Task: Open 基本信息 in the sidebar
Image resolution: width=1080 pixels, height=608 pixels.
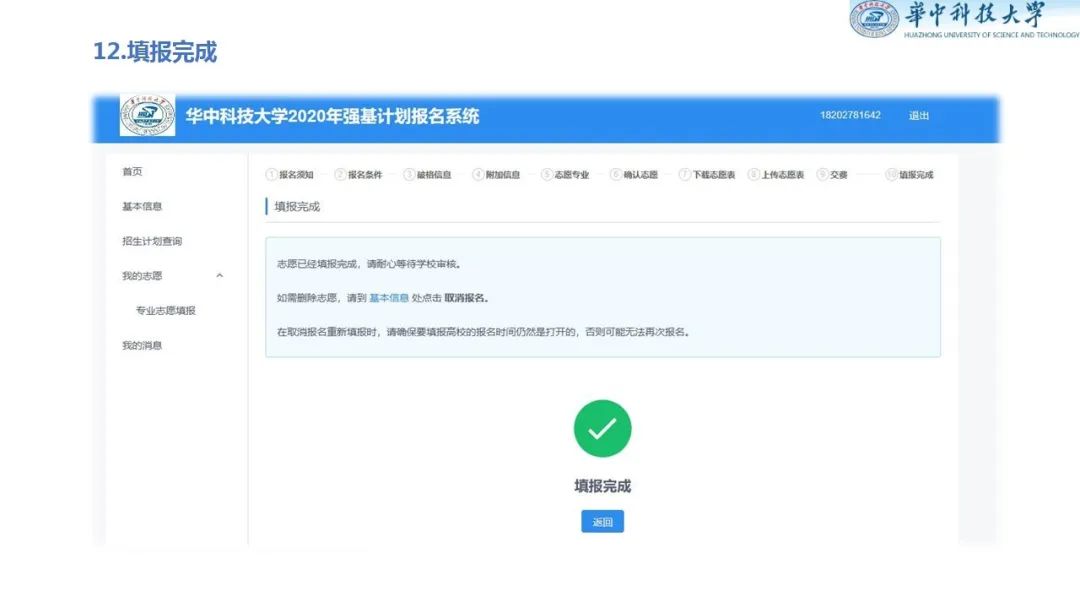Action: click(x=142, y=206)
